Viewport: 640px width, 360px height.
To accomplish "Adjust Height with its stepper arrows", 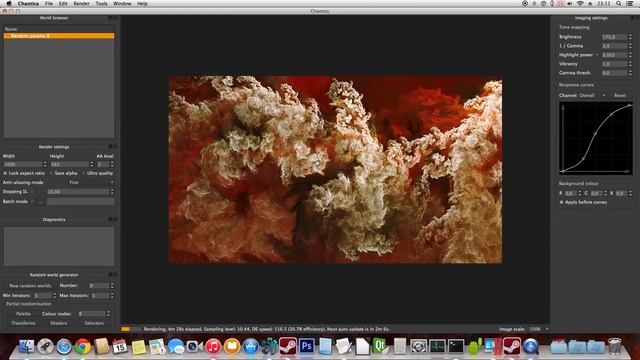I will click(91, 164).
